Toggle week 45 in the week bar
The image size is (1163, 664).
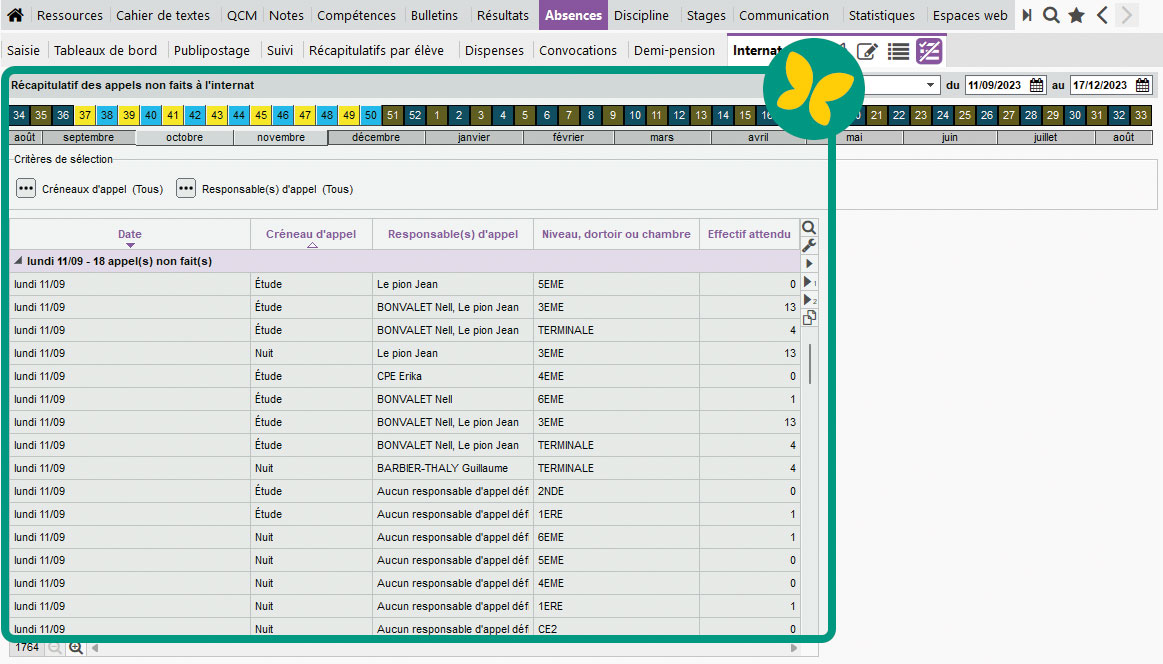point(261,115)
